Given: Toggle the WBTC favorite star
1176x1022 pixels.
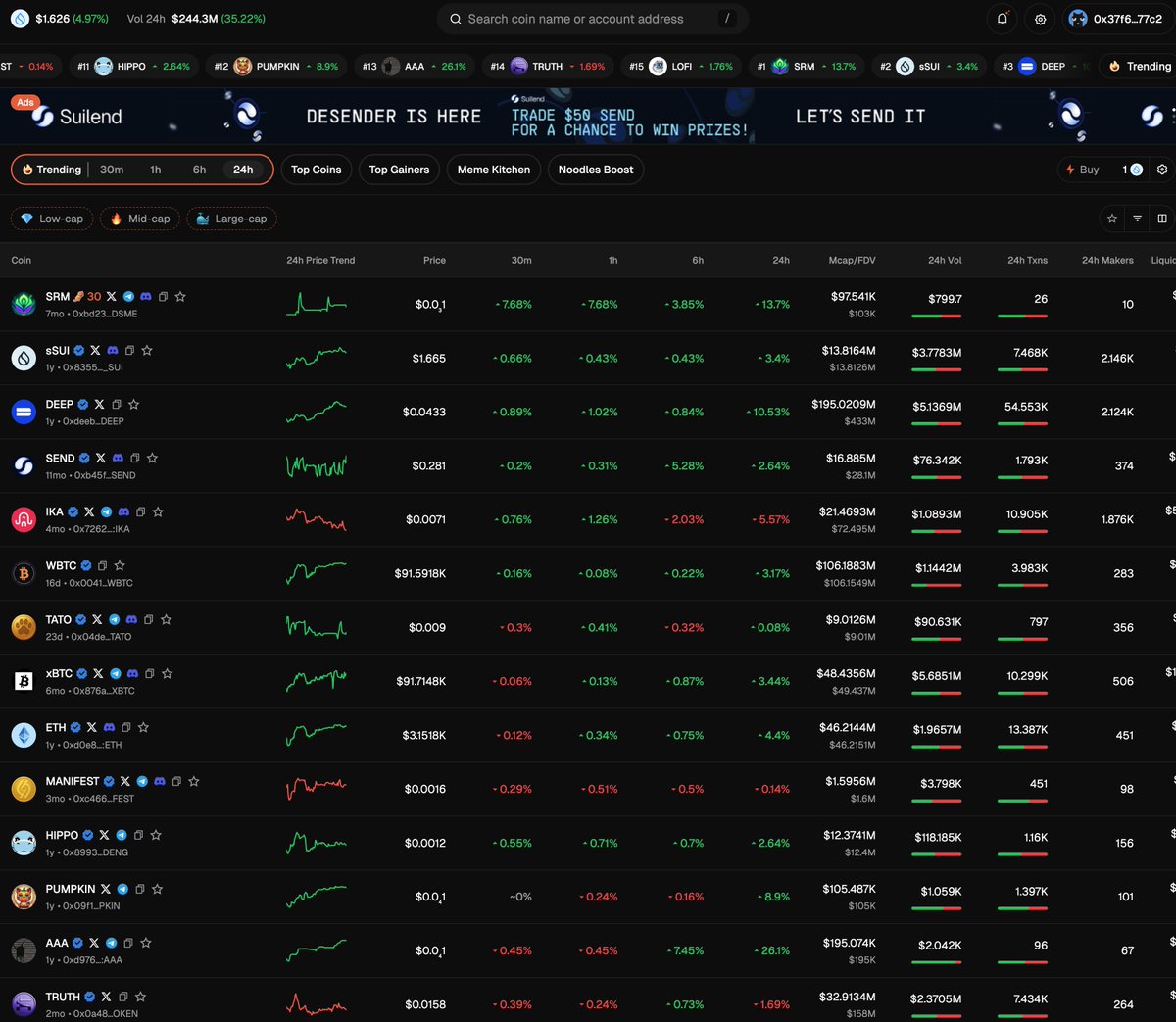Looking at the screenshot, I should tap(120, 565).
